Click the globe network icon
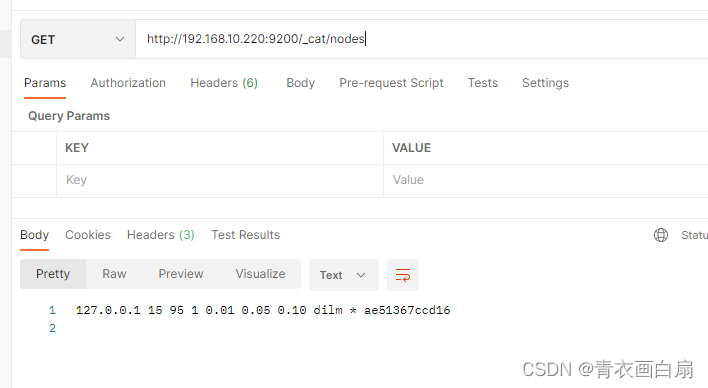 661,235
